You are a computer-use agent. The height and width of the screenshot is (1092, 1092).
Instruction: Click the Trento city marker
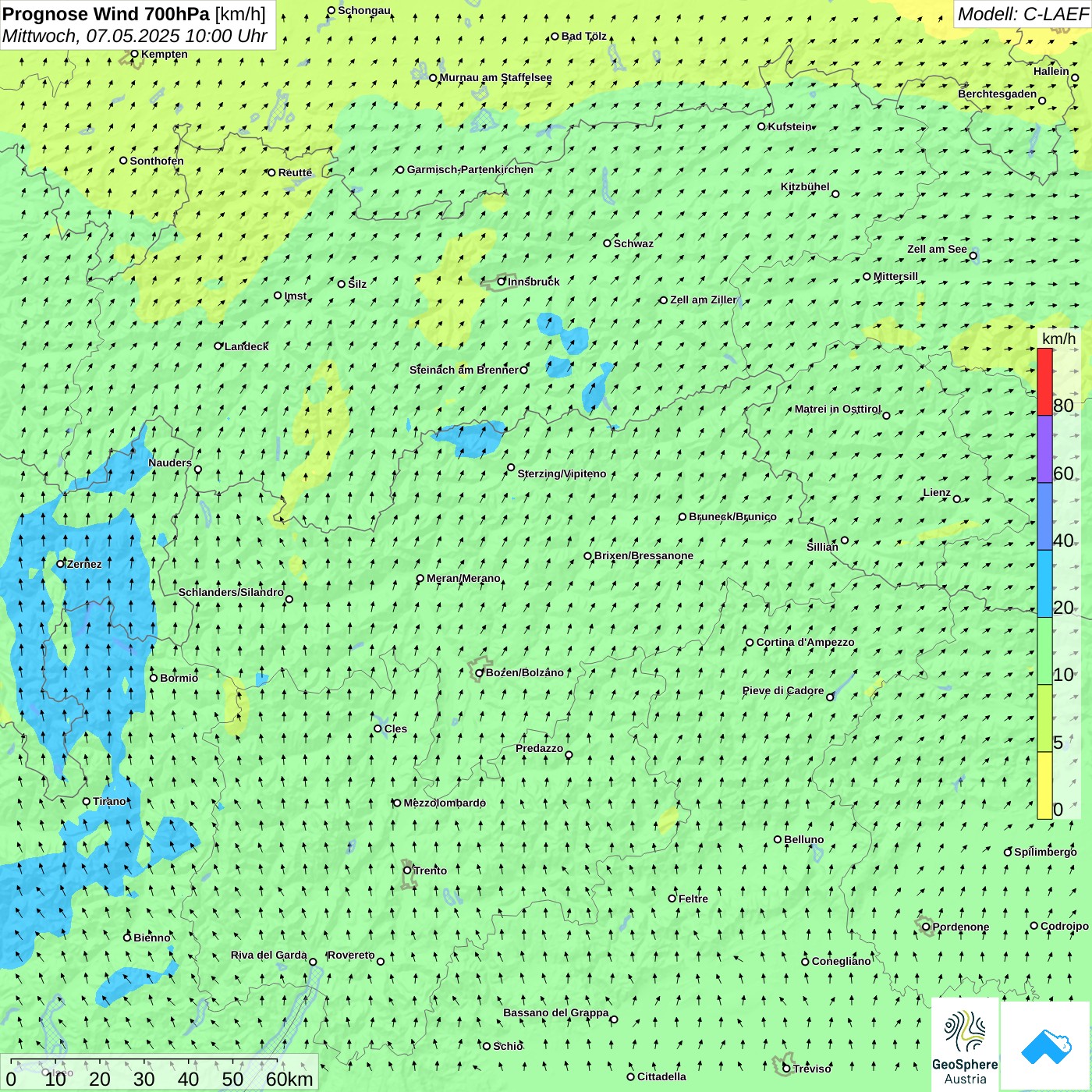coord(407,870)
